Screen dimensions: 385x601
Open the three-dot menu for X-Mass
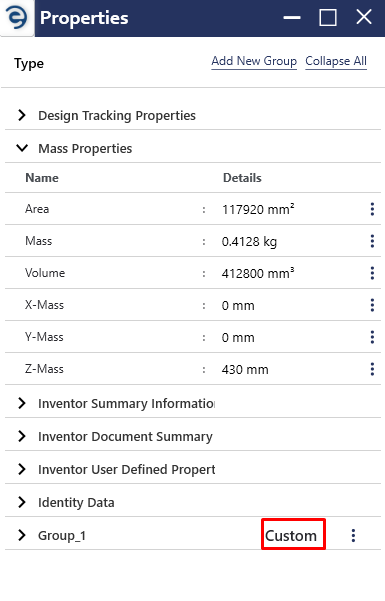click(372, 305)
